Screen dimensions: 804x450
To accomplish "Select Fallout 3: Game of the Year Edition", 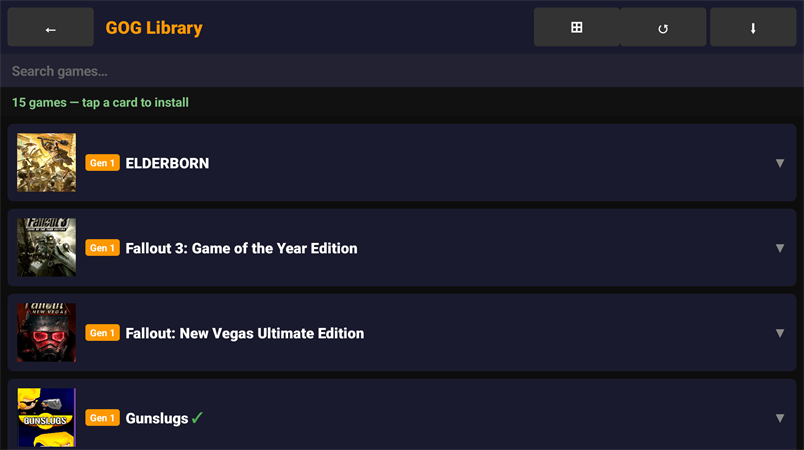I will click(241, 248).
